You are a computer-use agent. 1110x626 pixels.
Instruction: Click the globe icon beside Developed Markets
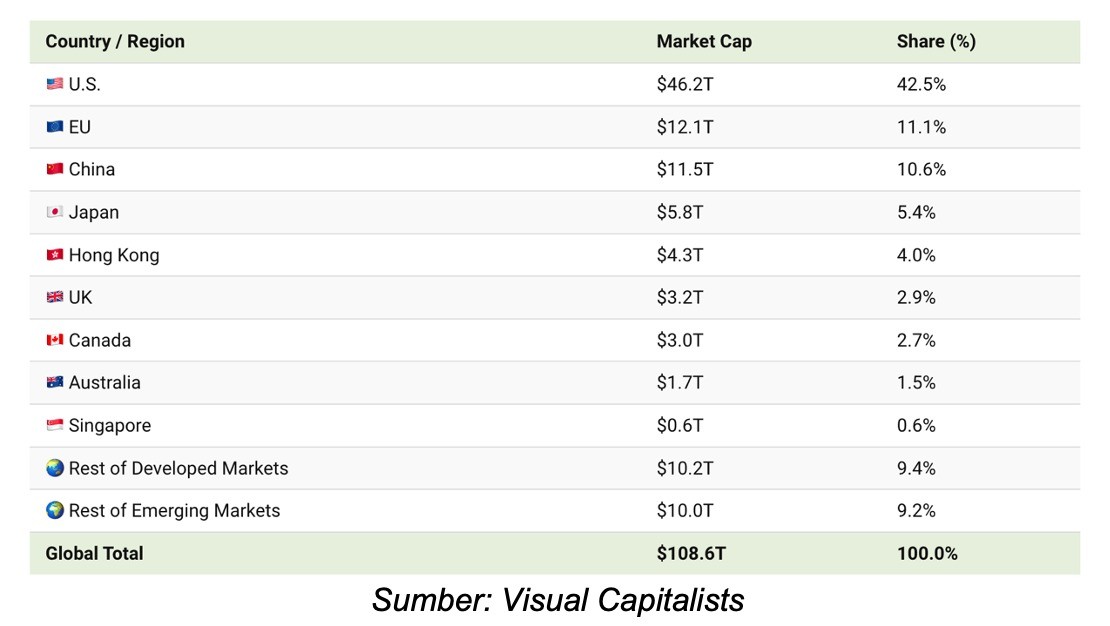pos(55,468)
